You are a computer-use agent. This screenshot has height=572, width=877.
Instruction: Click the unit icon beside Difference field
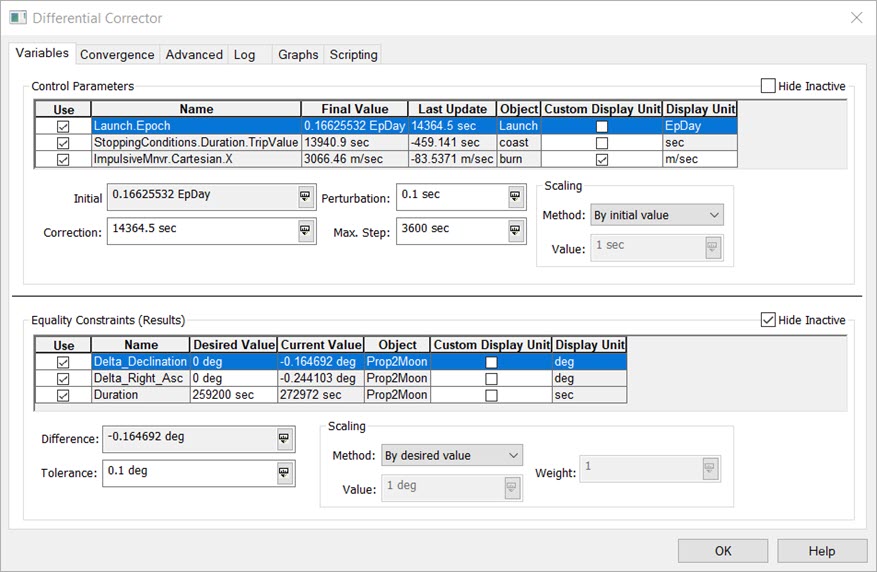click(283, 439)
